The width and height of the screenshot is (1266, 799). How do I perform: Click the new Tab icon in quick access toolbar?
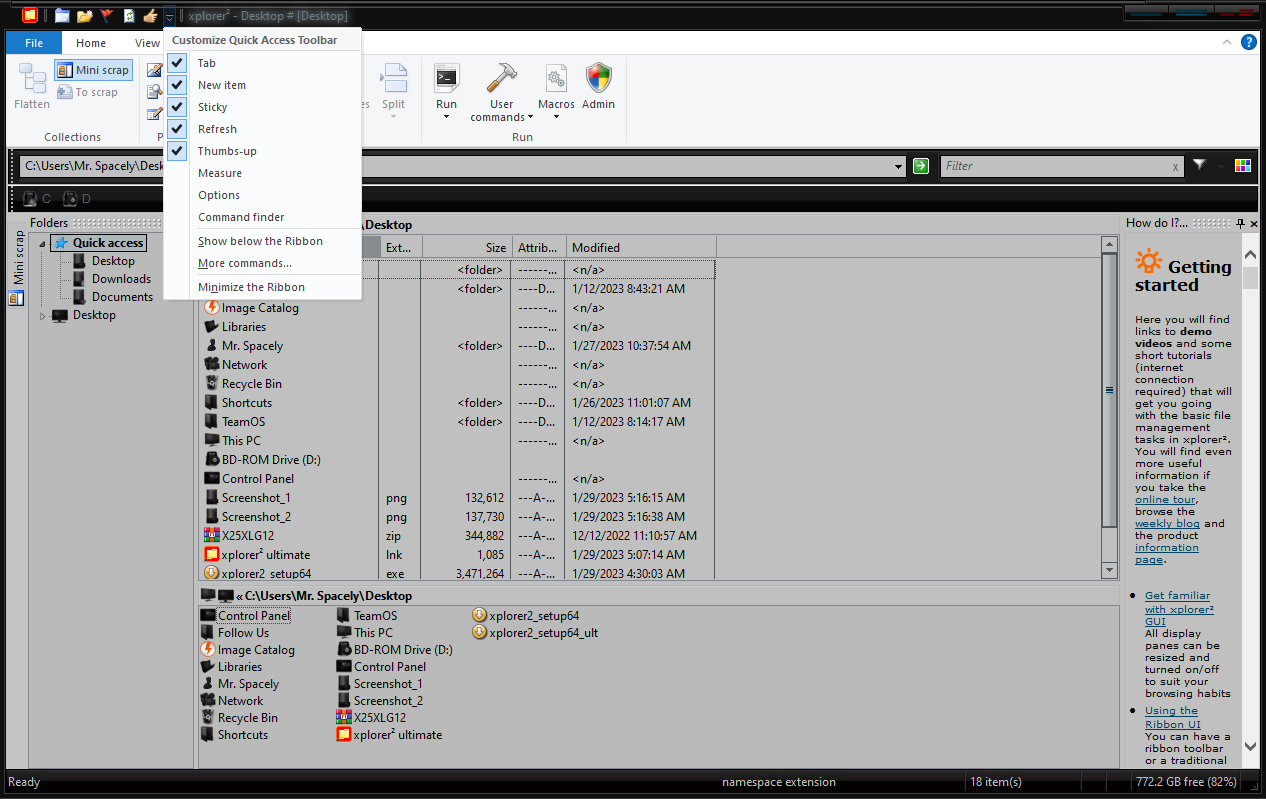63,16
